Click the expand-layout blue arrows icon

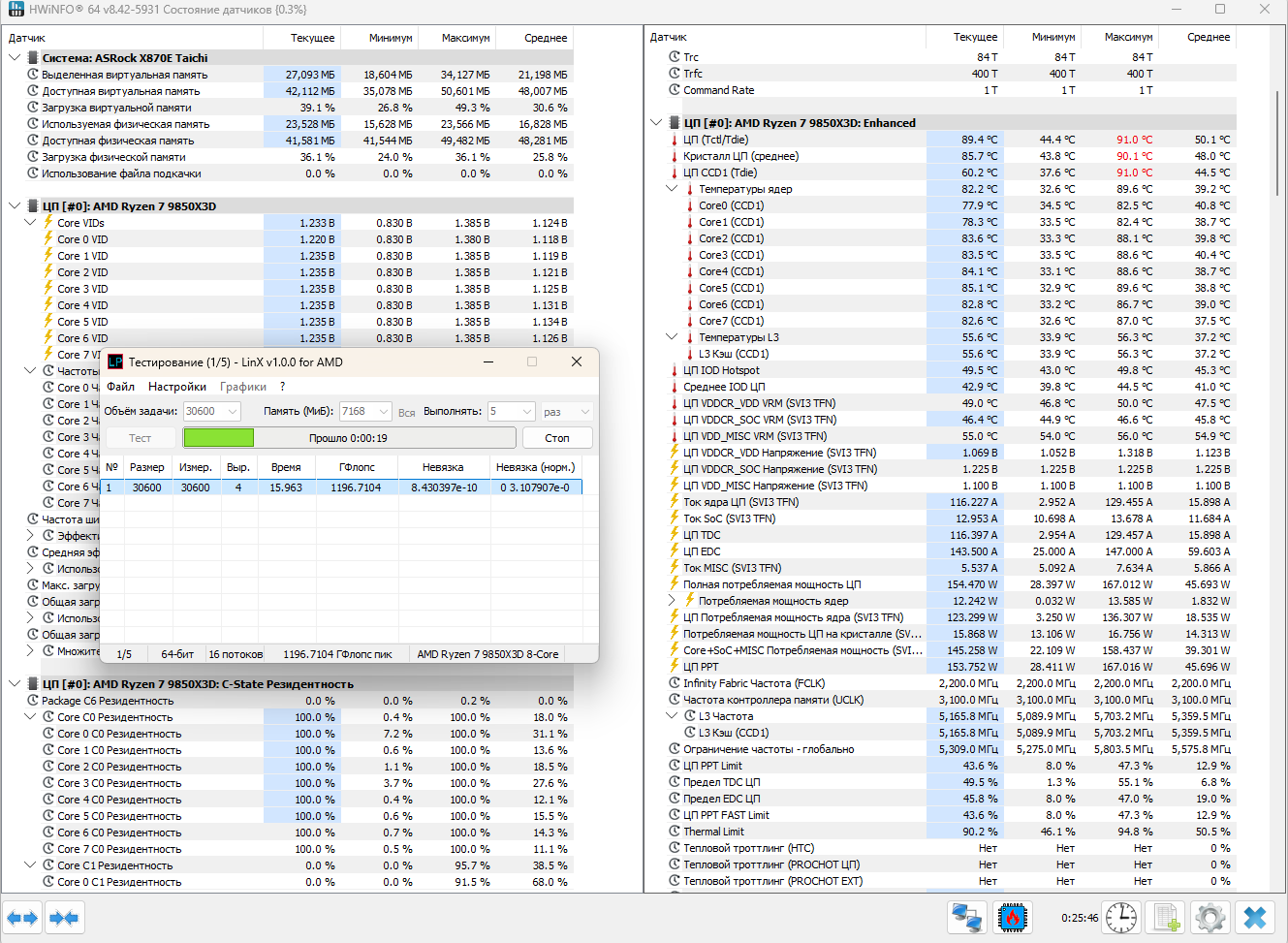22,917
